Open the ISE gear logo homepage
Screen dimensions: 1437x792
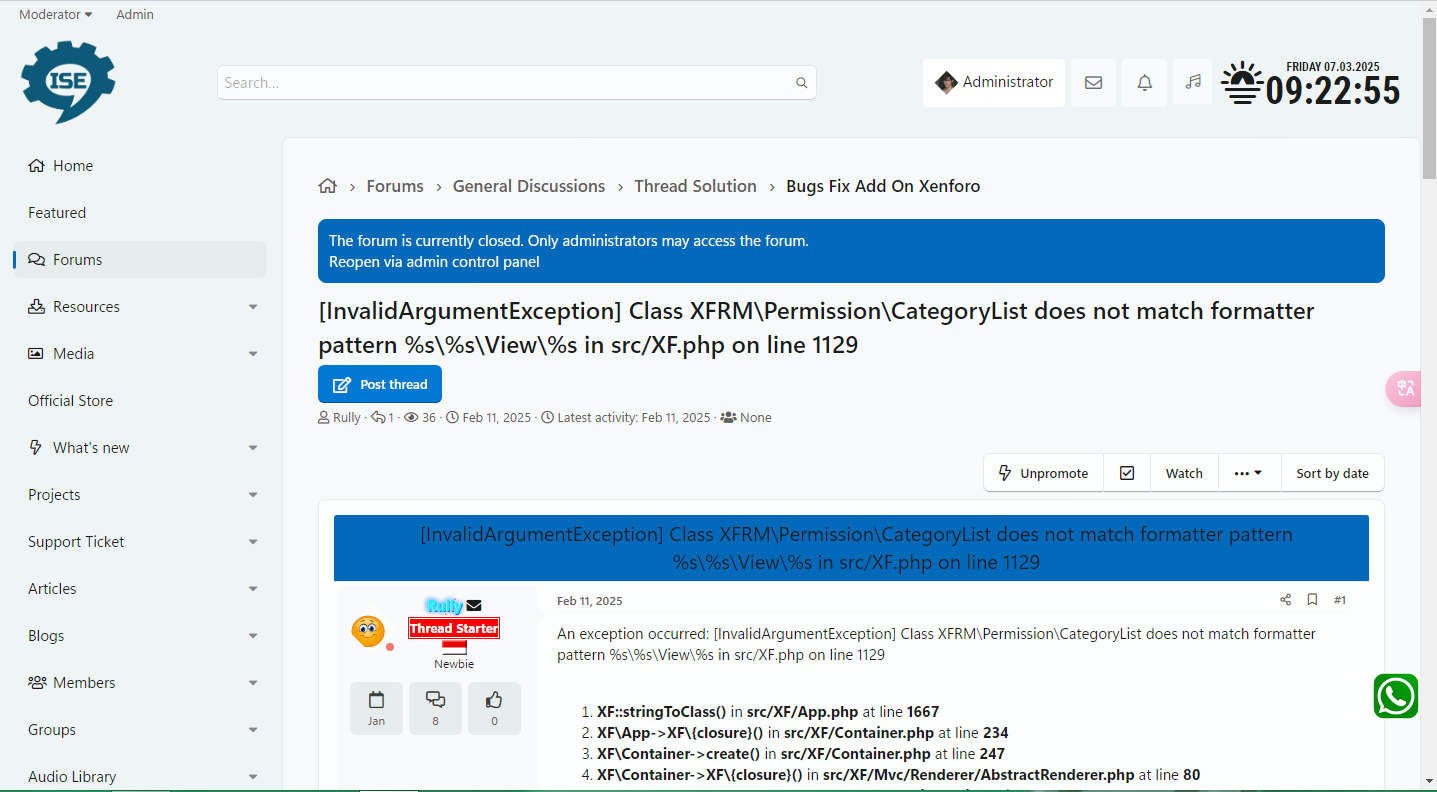(68, 82)
